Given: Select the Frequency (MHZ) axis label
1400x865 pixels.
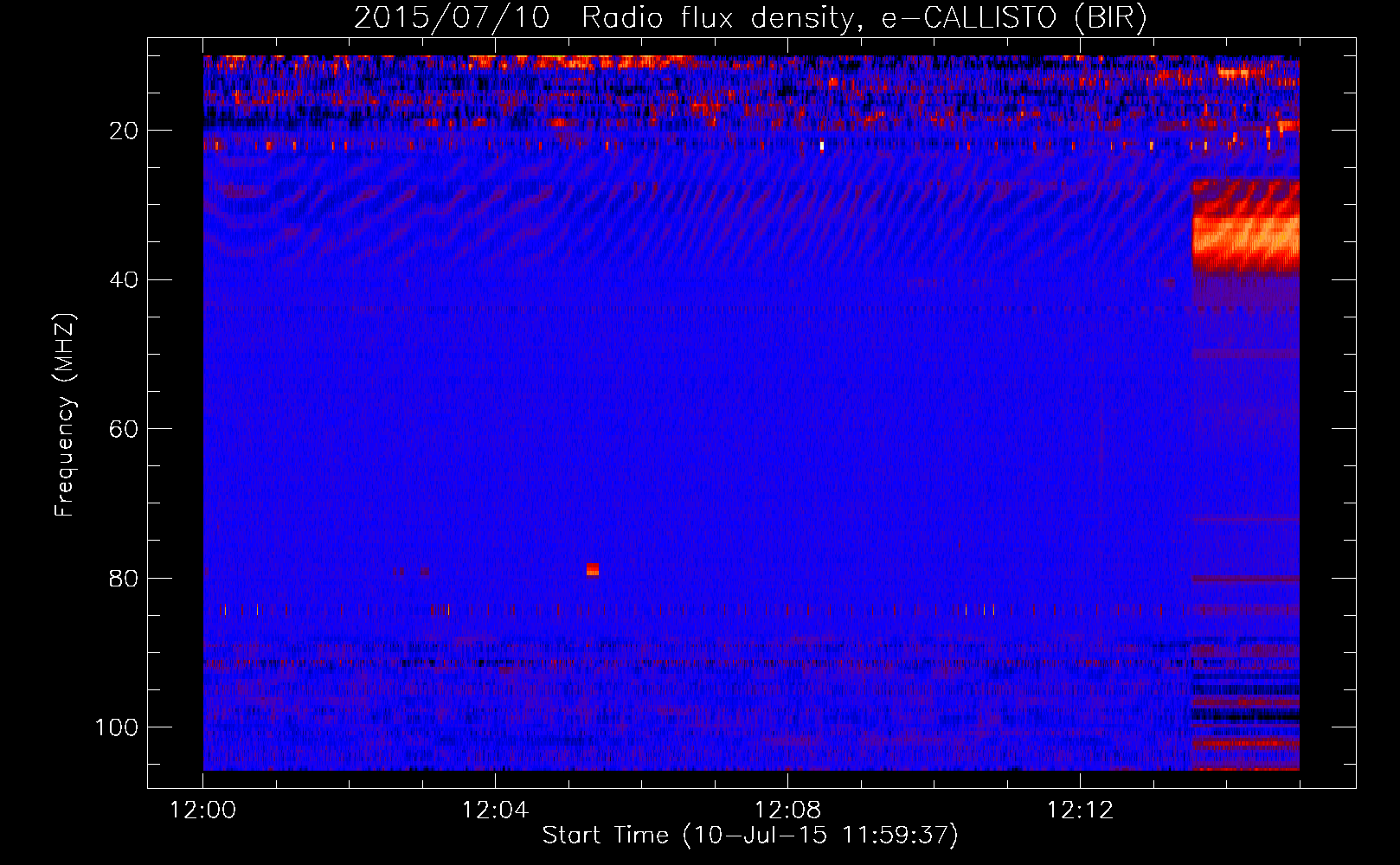Looking at the screenshot, I should pyautogui.click(x=65, y=415).
